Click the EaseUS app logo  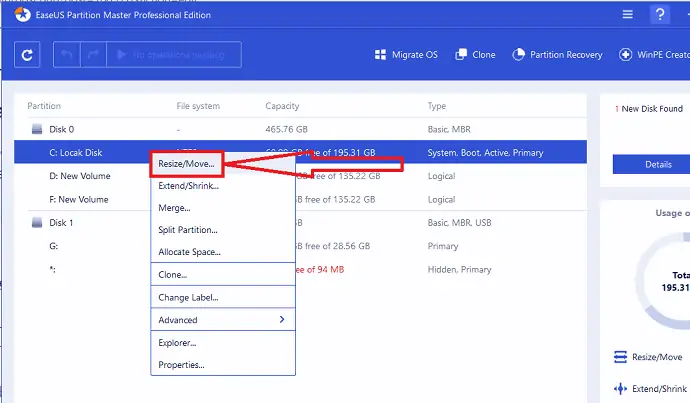click(22, 15)
